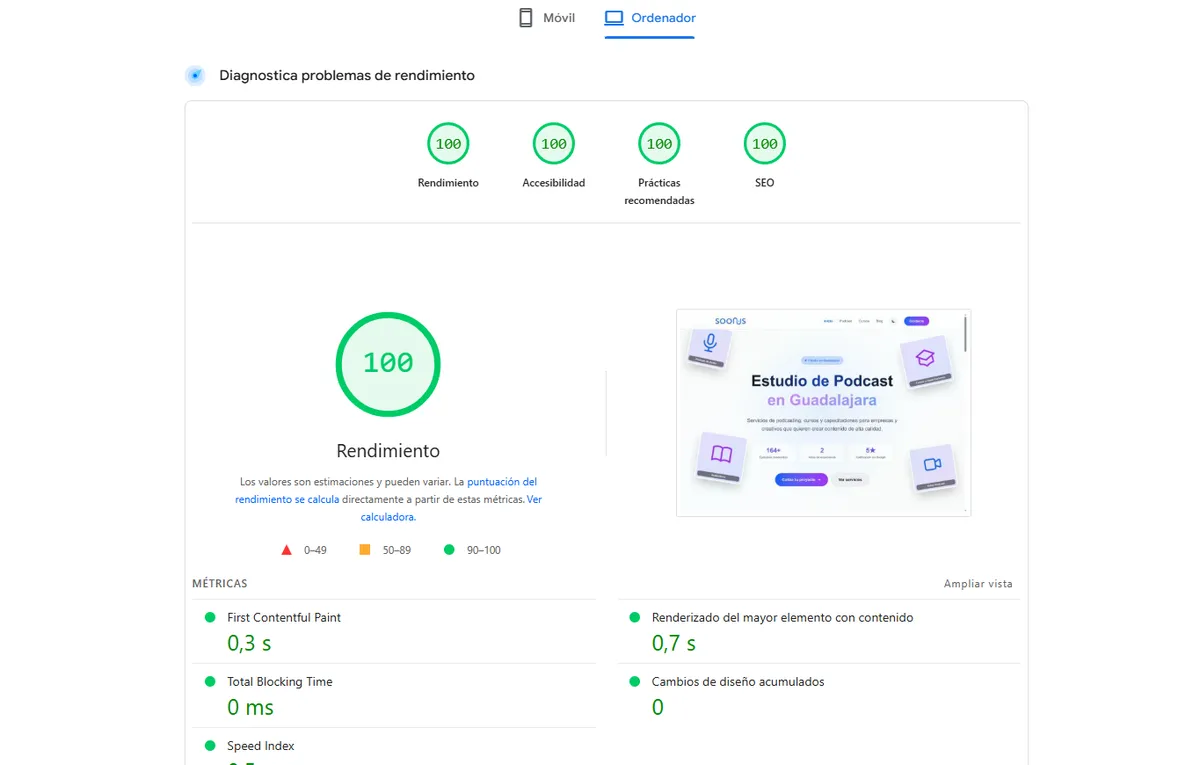1200x765 pixels.
Task: Click the green dot beside Cambios de diseño acumulados
Action: coord(634,682)
